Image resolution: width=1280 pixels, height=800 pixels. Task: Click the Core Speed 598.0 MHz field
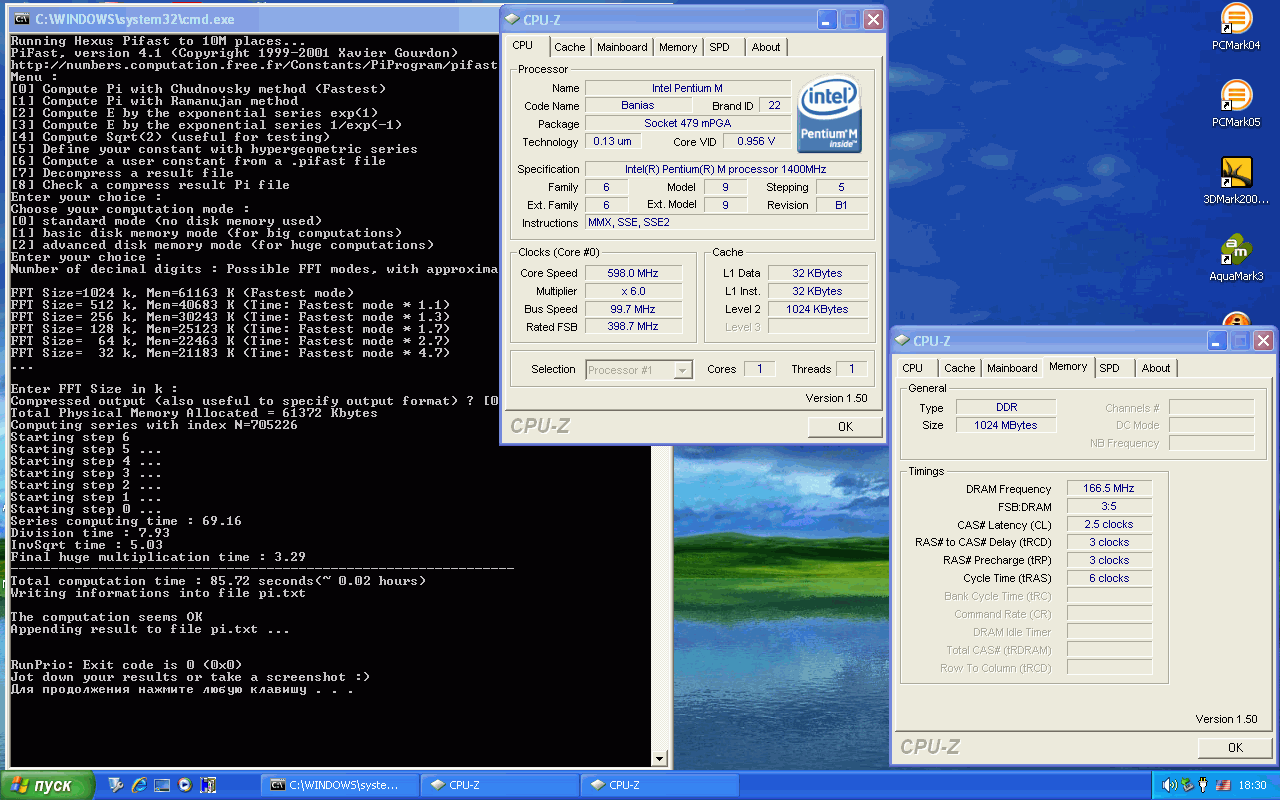634,273
